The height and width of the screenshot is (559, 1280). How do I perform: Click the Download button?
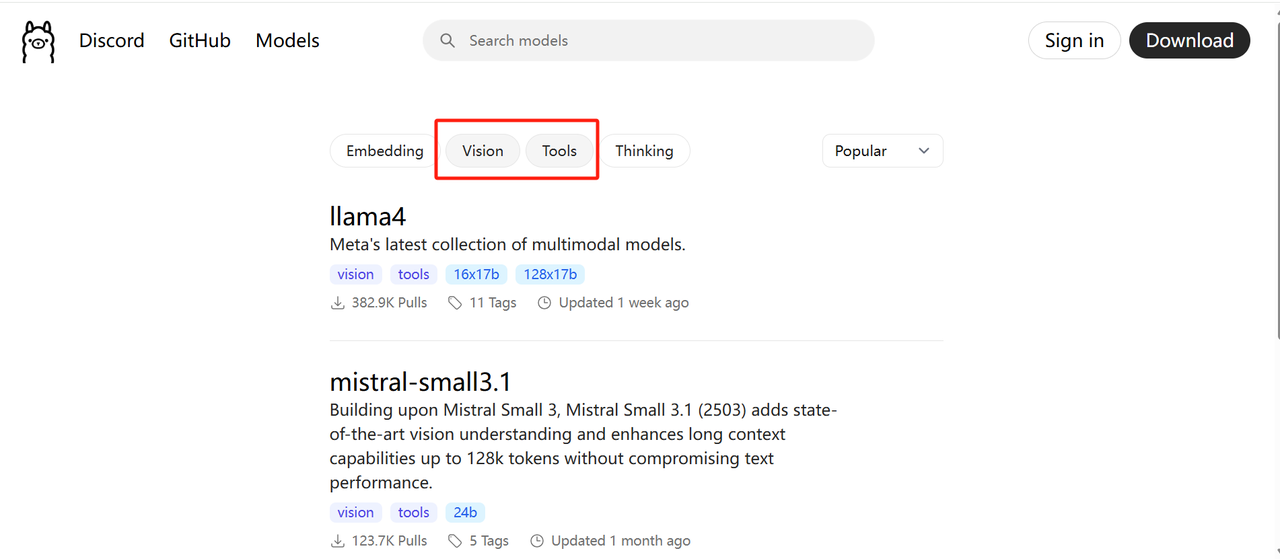pos(1190,41)
